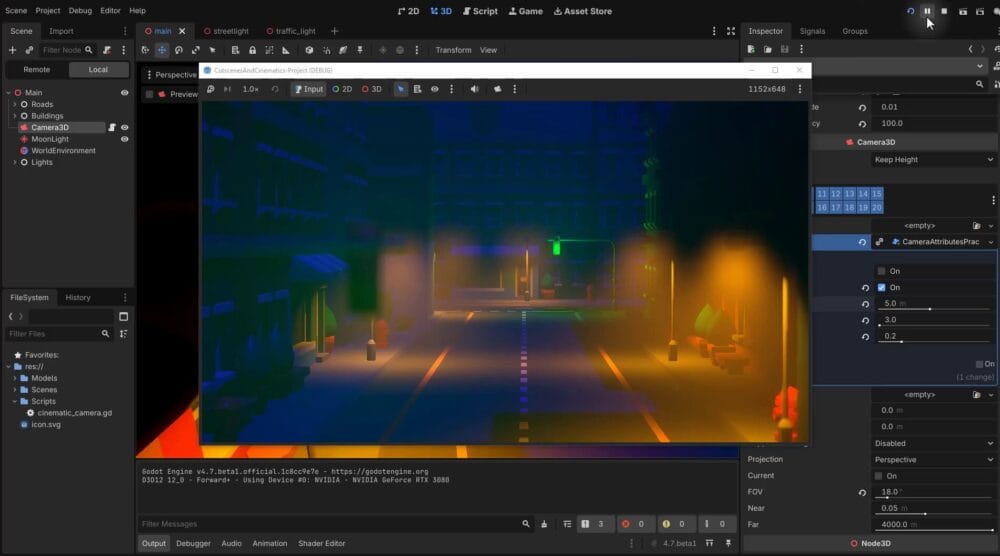
Task: Open the Asset Store workspace
Action: click(x=583, y=11)
